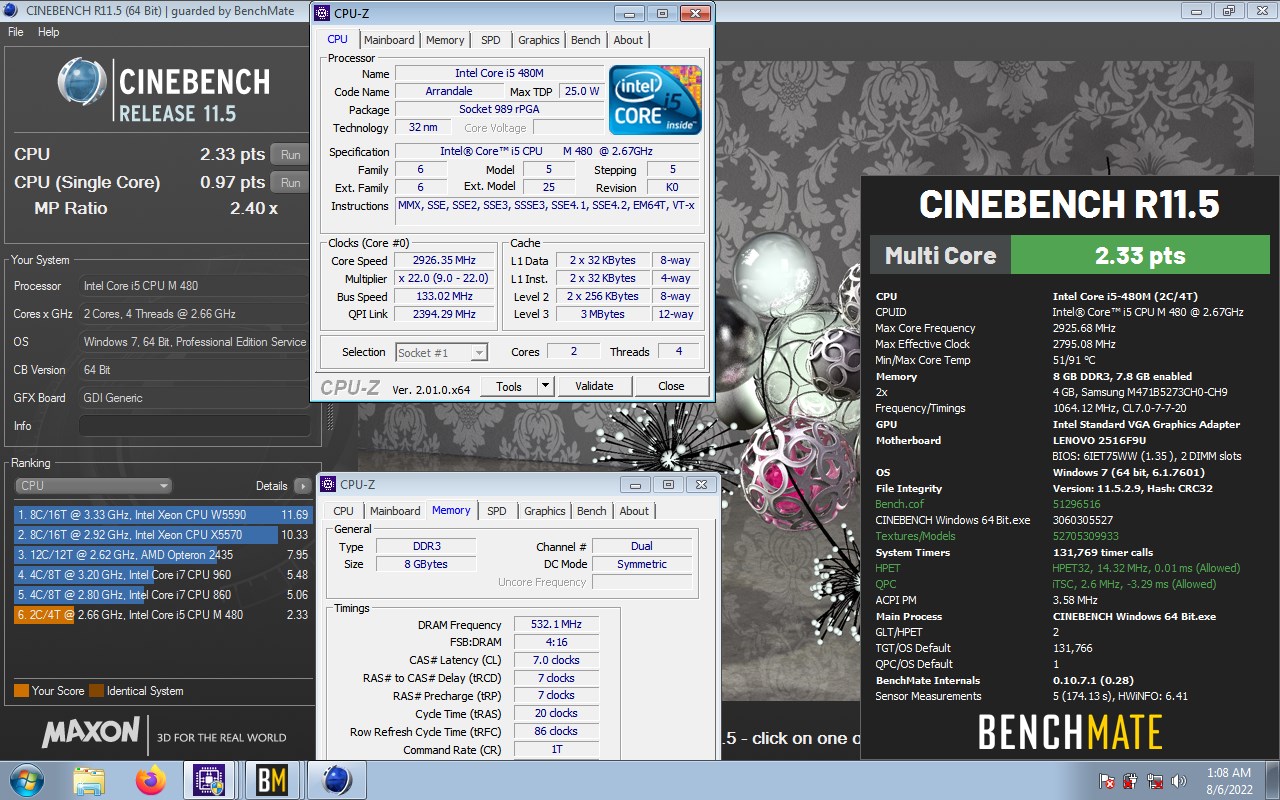Switch to Cinebench taskbar icon
Viewport: 1280px width, 800px height.
(x=336, y=780)
